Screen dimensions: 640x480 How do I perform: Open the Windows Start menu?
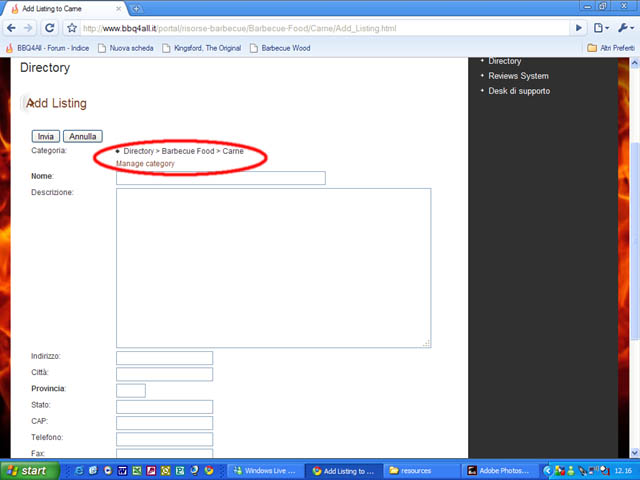[x=29, y=471]
